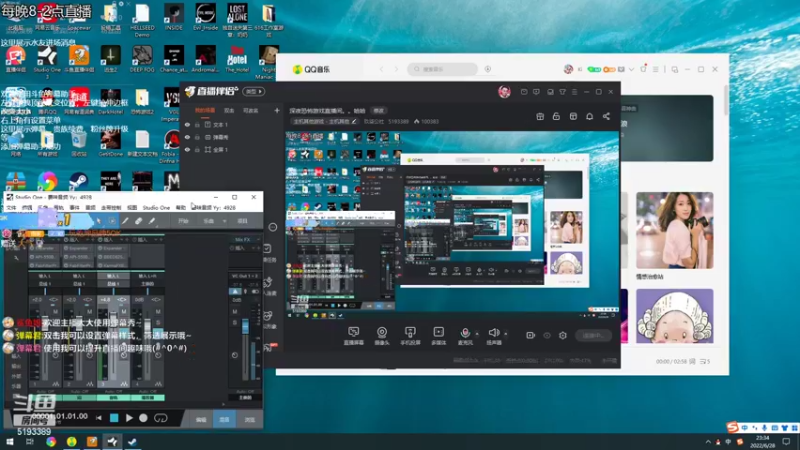Switch to the third scene tab
The height and width of the screenshot is (450, 800).
[x=251, y=110]
